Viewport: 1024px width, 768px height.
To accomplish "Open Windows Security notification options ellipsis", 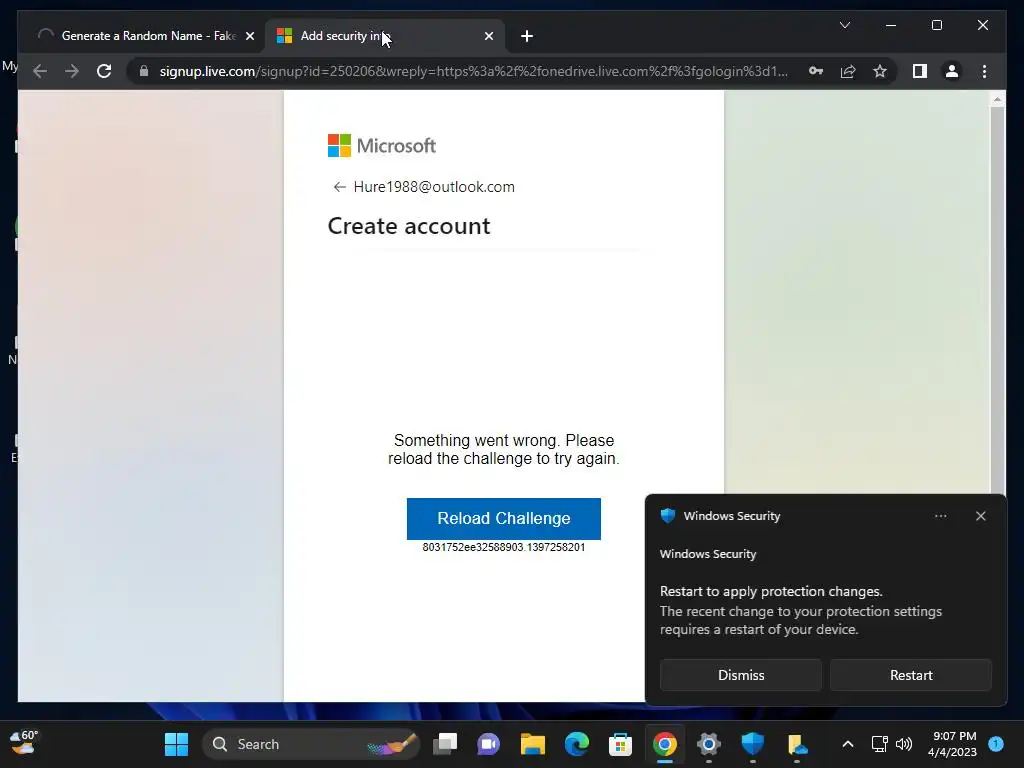I will click(940, 516).
